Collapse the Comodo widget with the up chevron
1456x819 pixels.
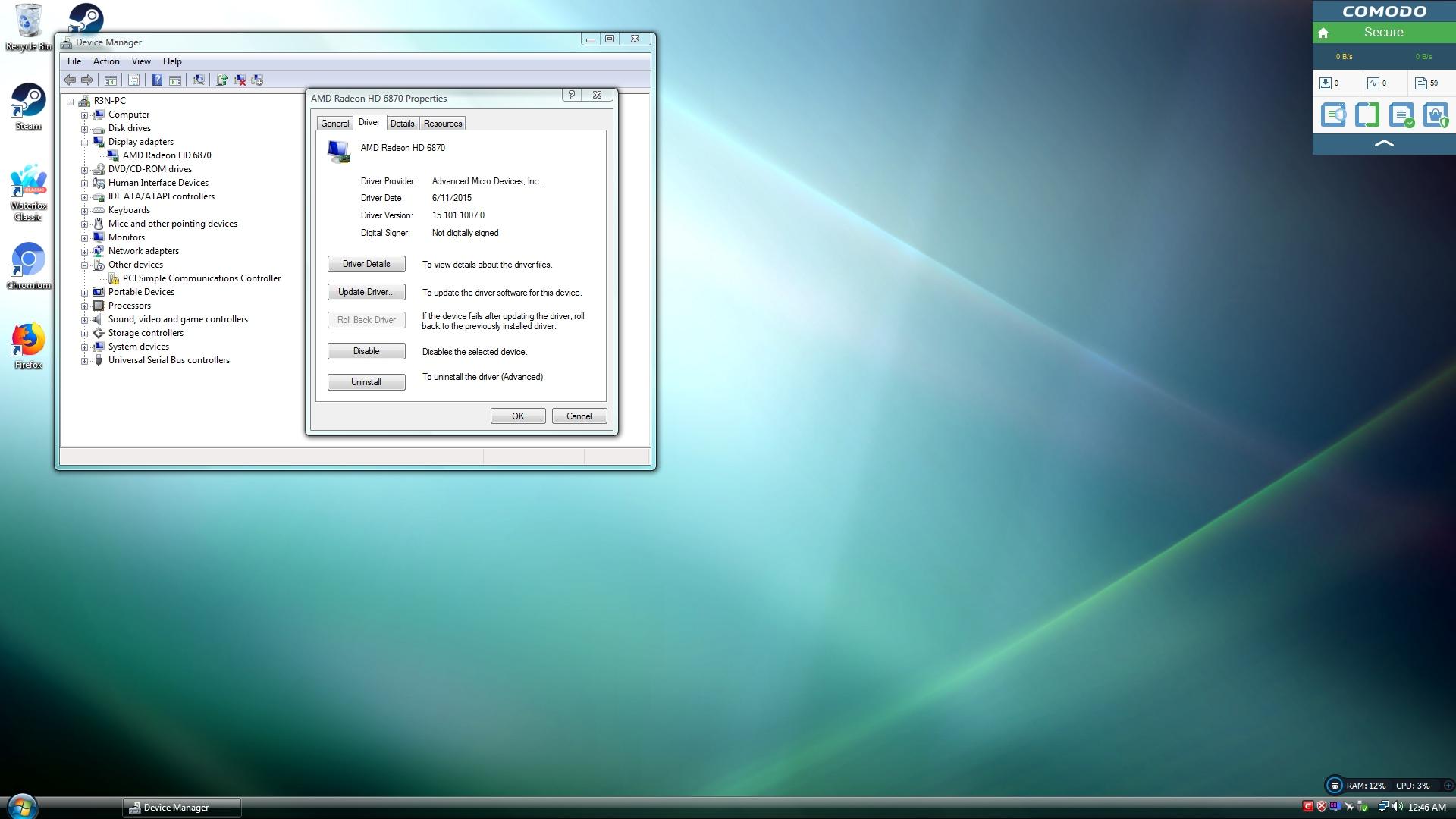pyautogui.click(x=1384, y=143)
